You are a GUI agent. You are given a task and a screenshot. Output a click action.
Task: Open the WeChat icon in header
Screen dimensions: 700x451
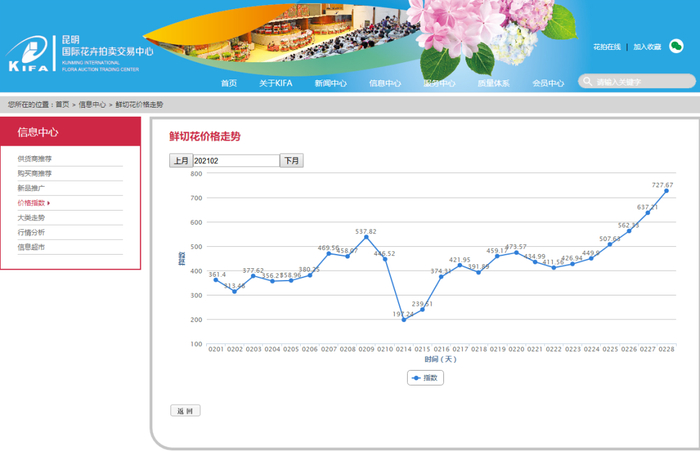pos(676,46)
